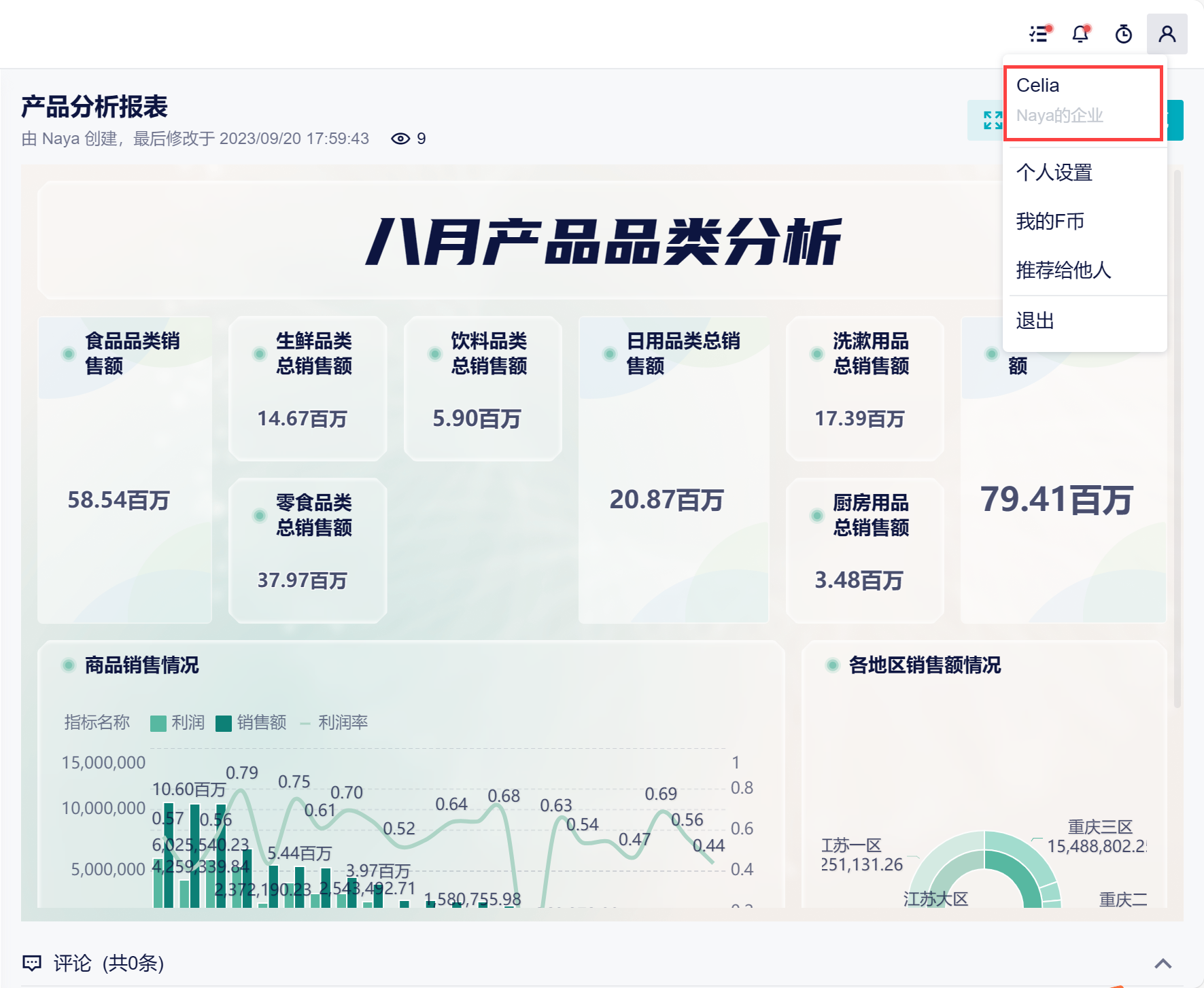The height and width of the screenshot is (988, 1204).
Task: Expand the comments section chevron
Action: [1163, 963]
